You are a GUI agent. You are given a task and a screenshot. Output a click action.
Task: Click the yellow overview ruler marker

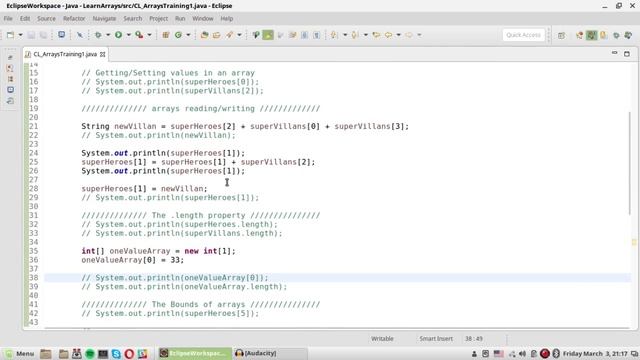tap(634, 242)
